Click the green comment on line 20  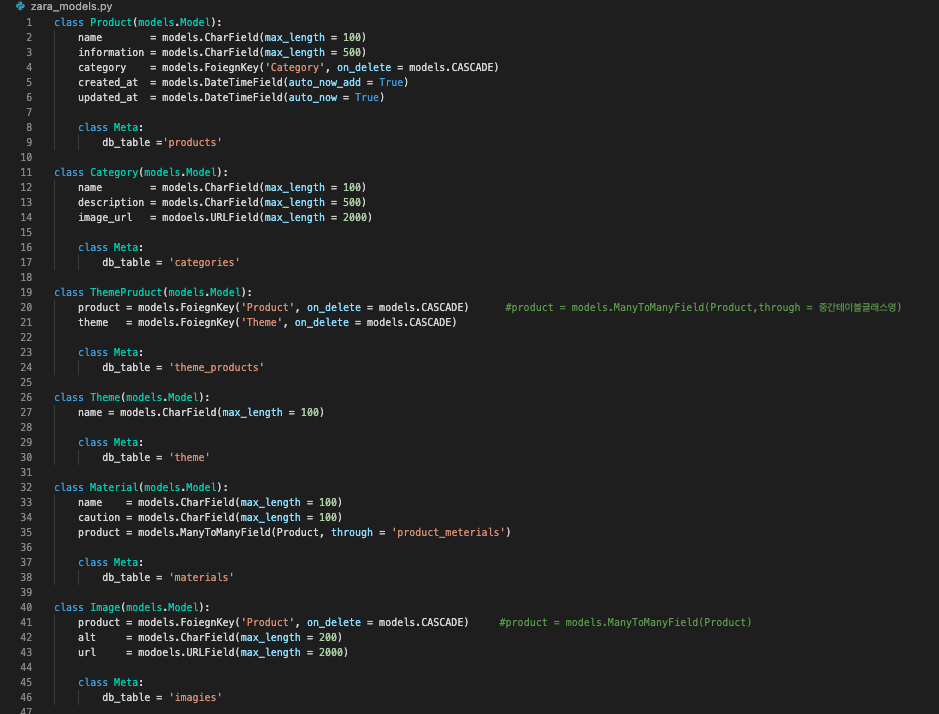point(703,307)
